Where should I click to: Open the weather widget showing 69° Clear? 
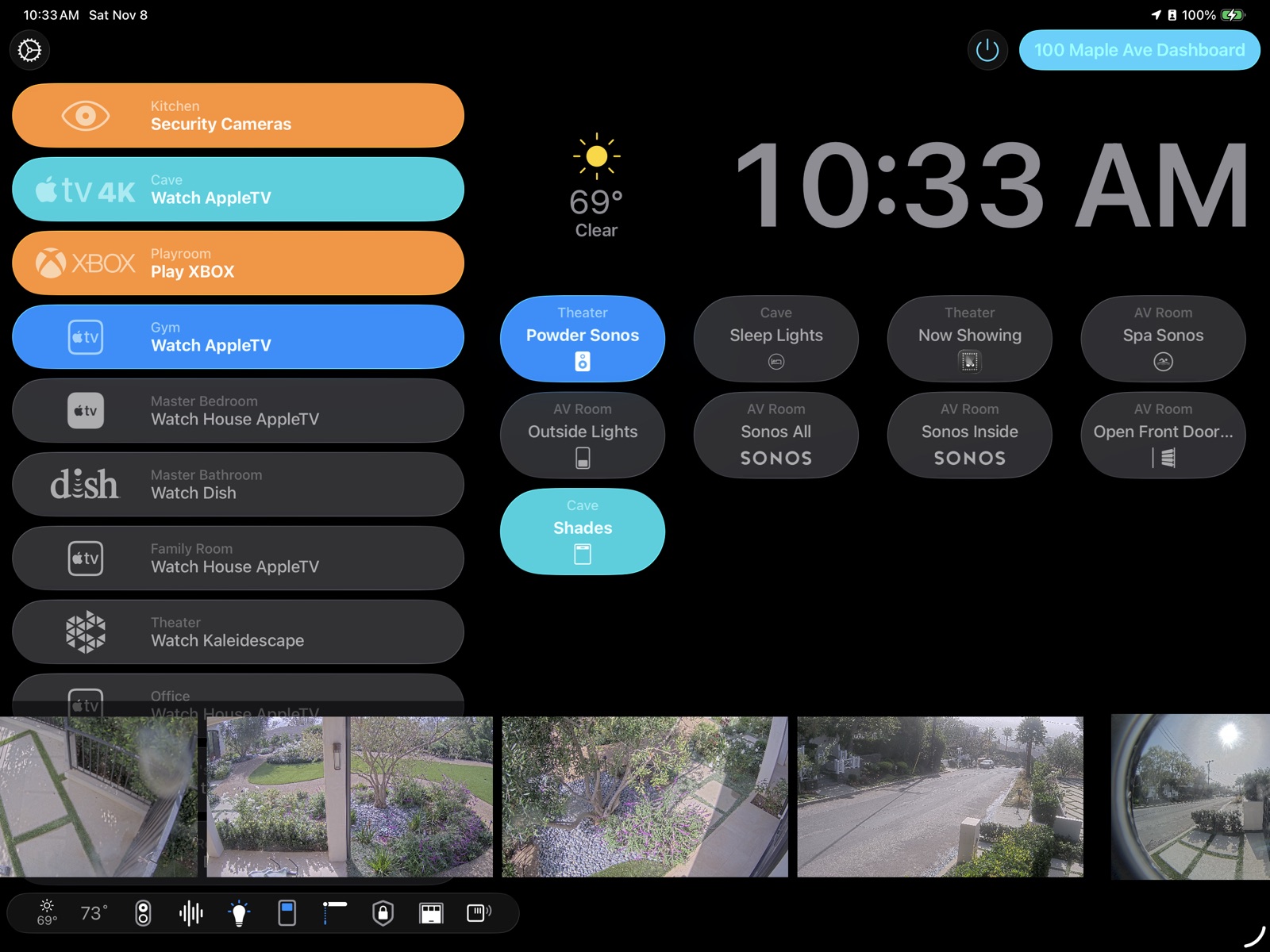pos(596,186)
